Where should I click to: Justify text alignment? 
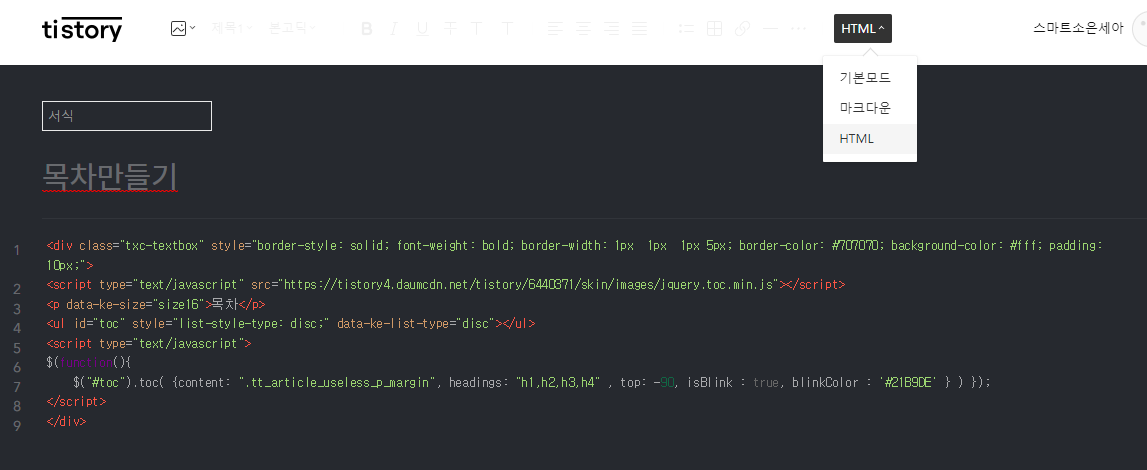click(639, 29)
